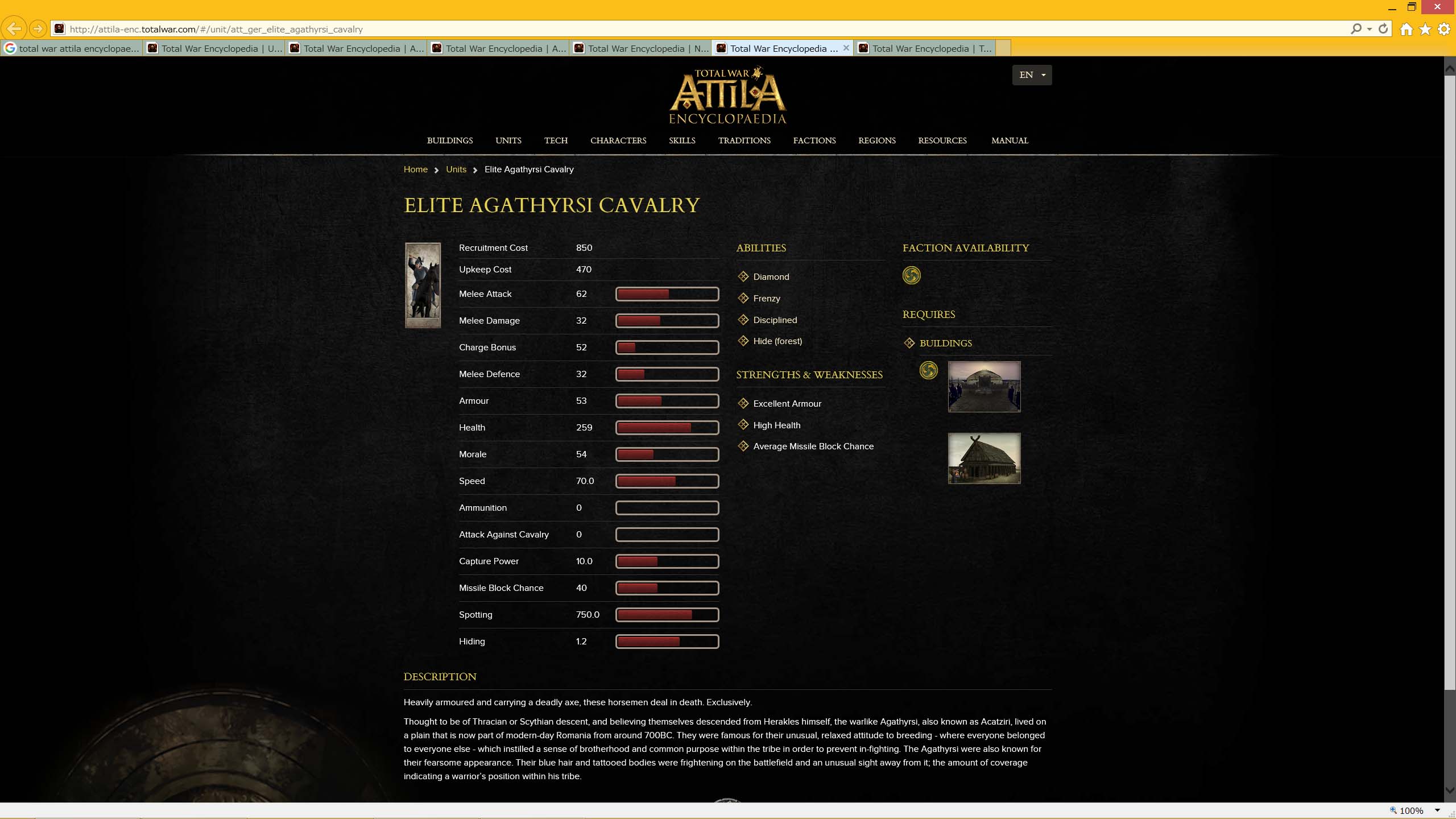Switch to the 'Total War Encyclopedia | U...' tab
The height and width of the screenshot is (819, 1456).
(214, 48)
